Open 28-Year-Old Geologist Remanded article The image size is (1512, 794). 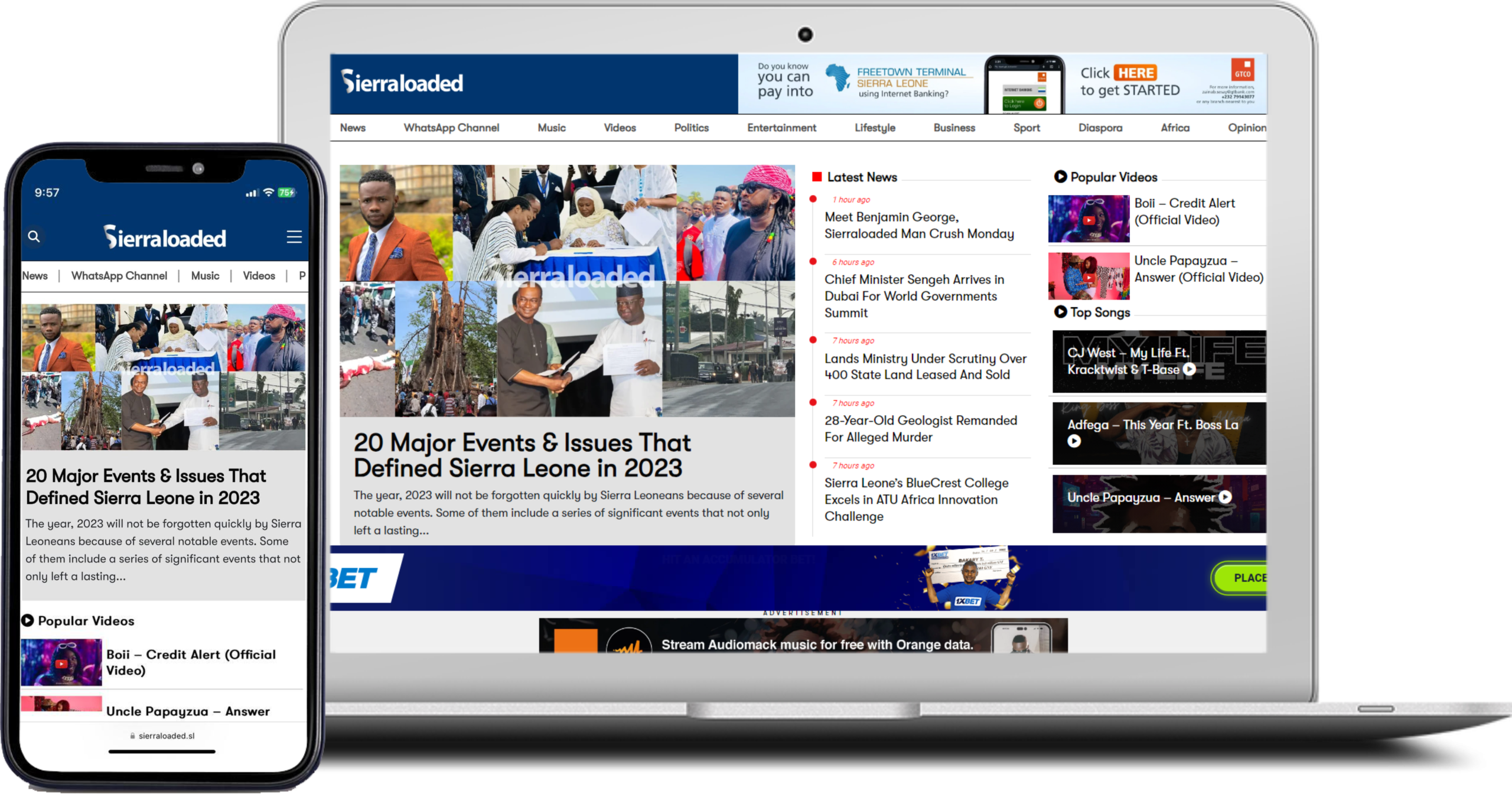click(921, 428)
